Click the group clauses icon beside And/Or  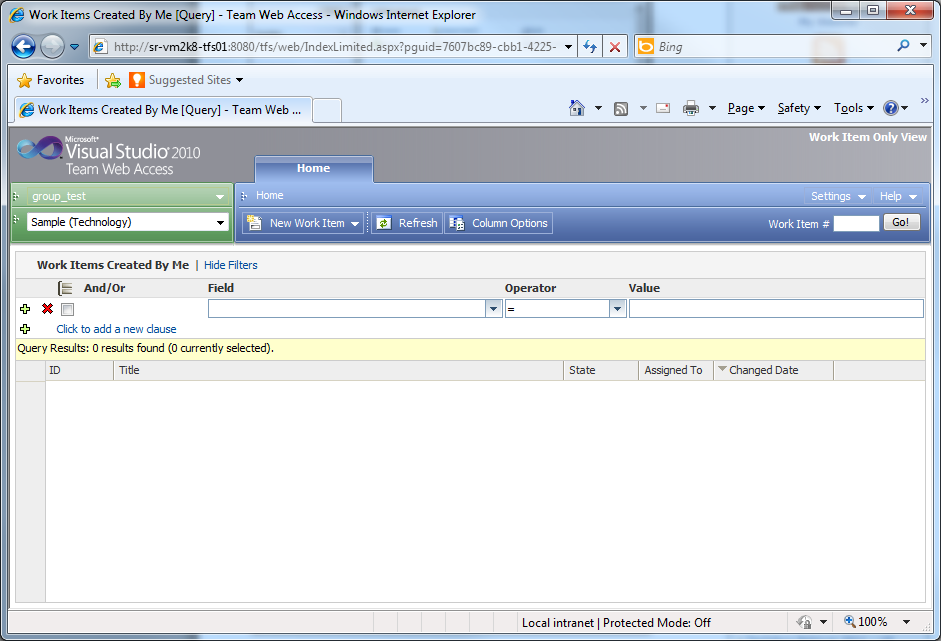(x=65, y=288)
